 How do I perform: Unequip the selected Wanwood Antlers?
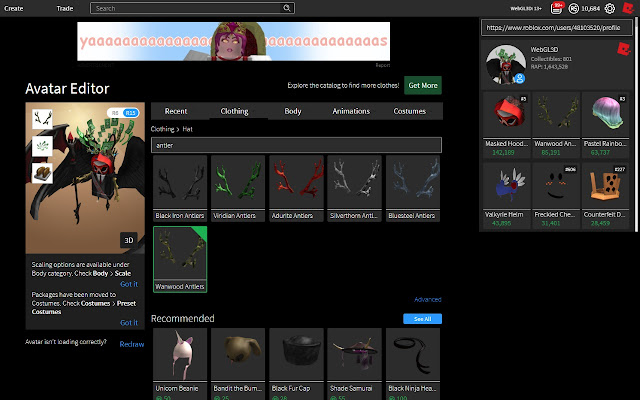click(180, 259)
